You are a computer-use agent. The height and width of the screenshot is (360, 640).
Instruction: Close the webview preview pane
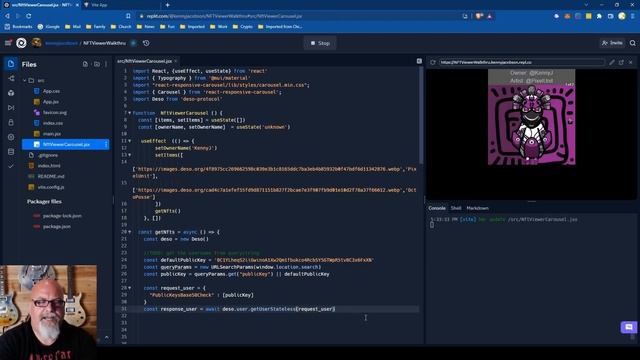click(631, 62)
